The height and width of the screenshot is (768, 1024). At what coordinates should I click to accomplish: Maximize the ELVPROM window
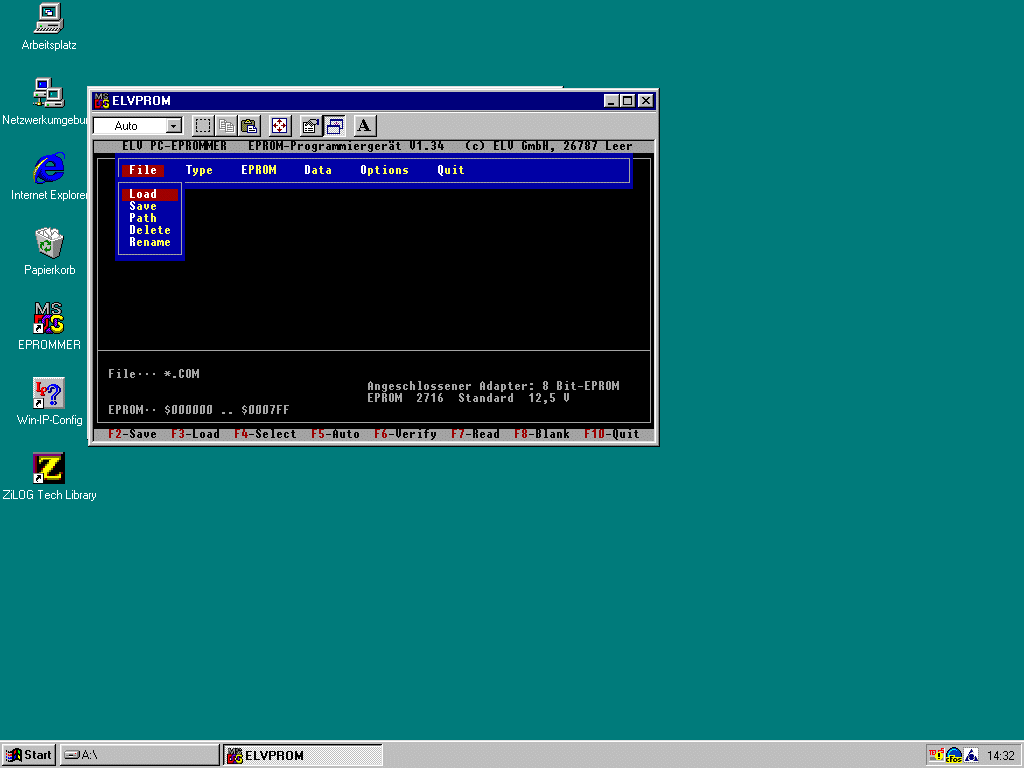[x=627, y=101]
